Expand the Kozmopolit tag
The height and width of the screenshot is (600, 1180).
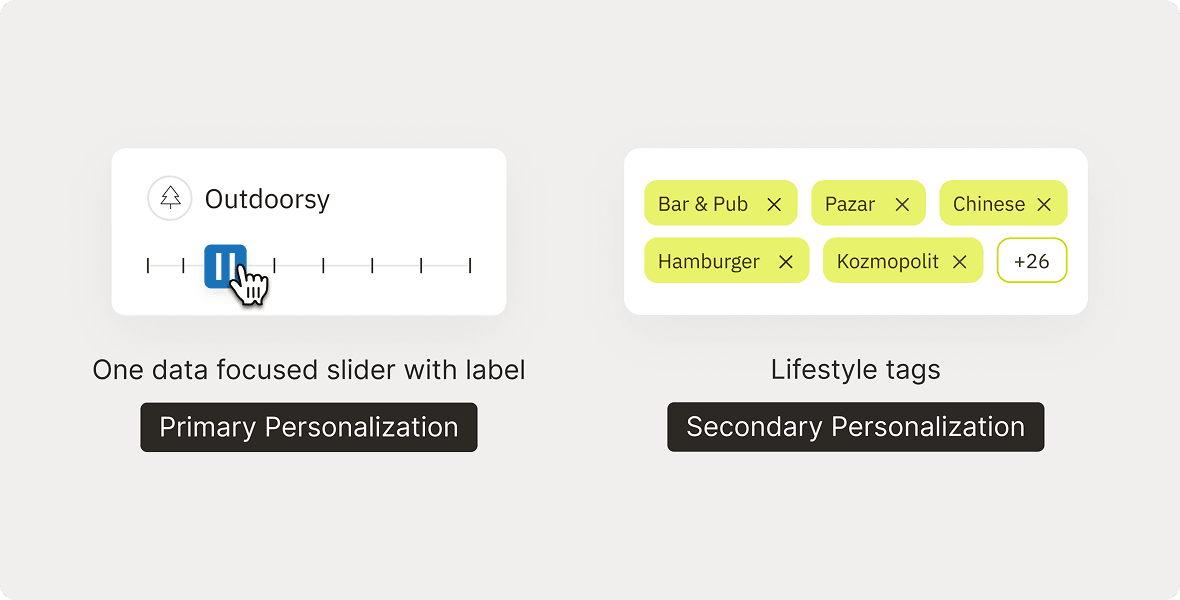pos(902,260)
